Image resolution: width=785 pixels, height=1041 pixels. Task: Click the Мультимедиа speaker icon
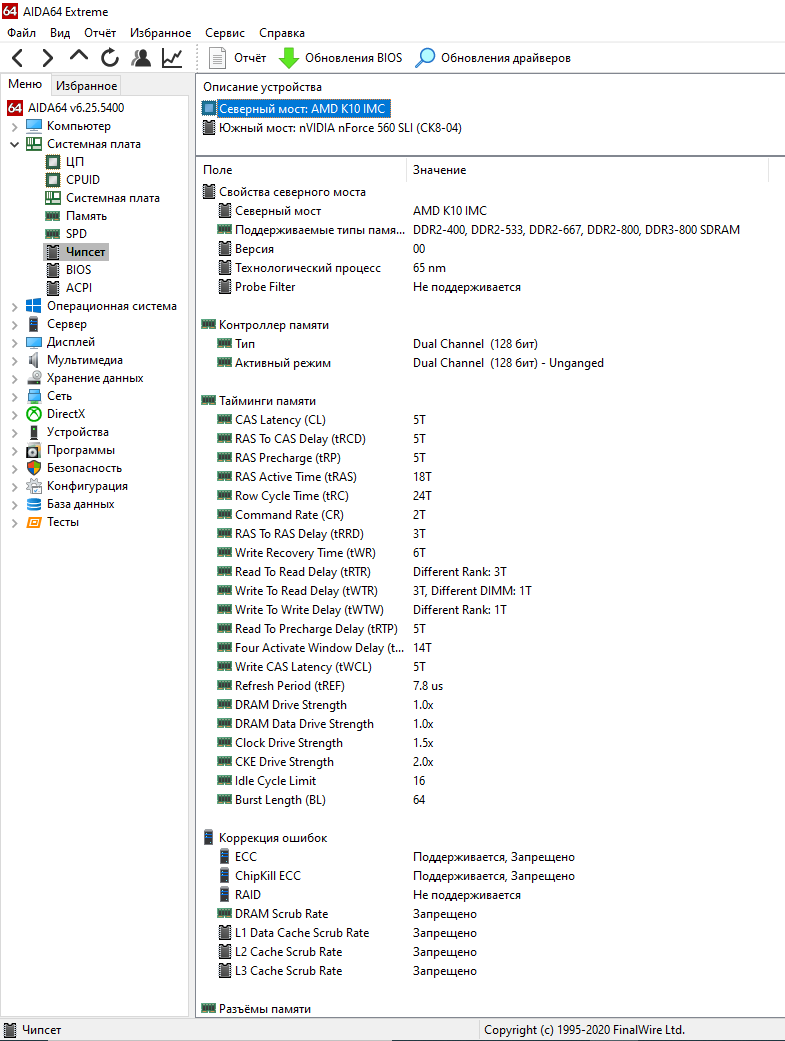coord(34,360)
